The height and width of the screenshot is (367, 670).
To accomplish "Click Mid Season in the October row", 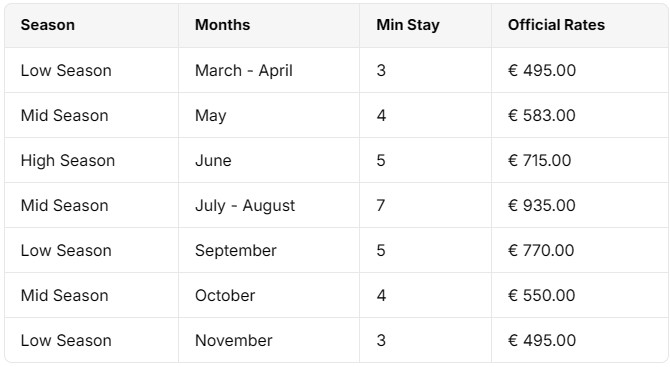I will tap(65, 296).
